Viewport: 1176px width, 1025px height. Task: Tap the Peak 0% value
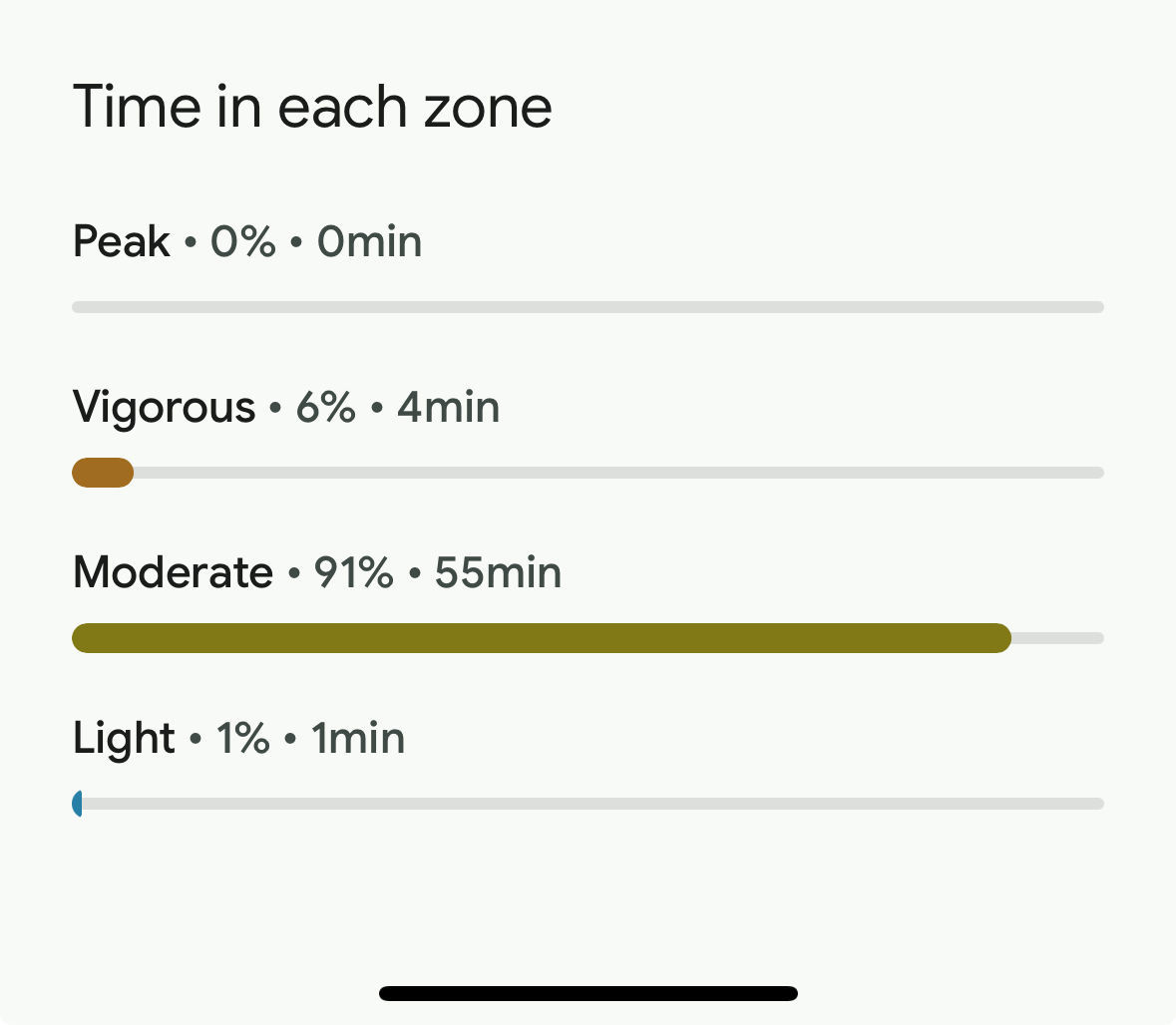click(243, 241)
